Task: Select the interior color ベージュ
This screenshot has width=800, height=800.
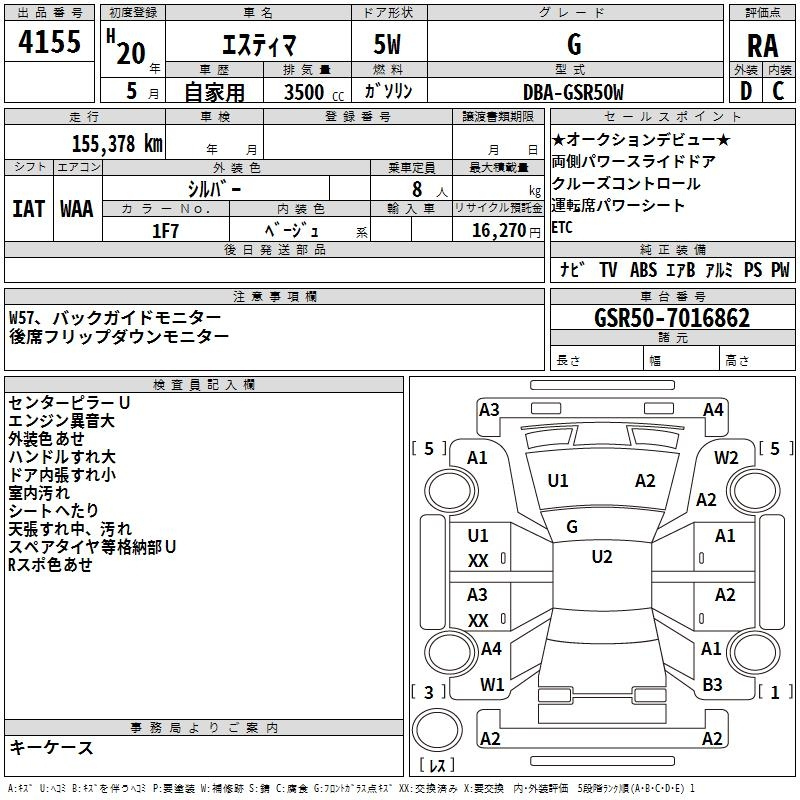Action: click(x=292, y=231)
